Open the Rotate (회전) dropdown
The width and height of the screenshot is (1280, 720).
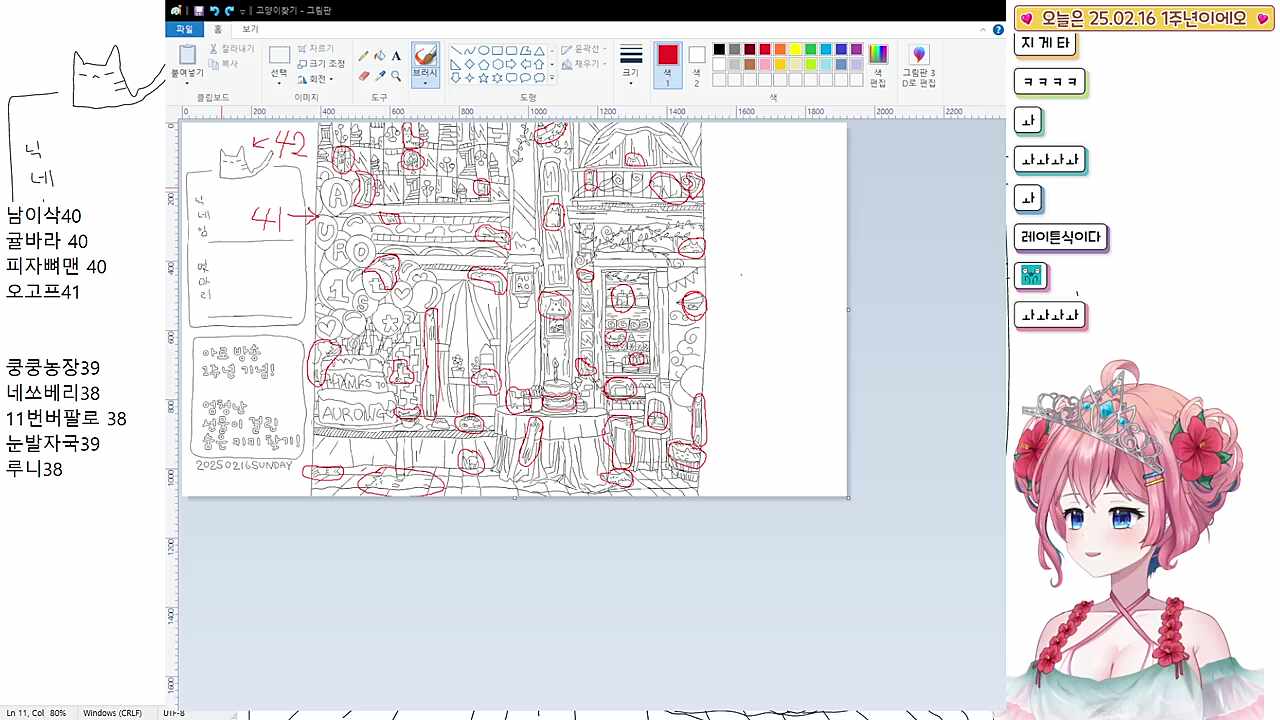[316, 79]
